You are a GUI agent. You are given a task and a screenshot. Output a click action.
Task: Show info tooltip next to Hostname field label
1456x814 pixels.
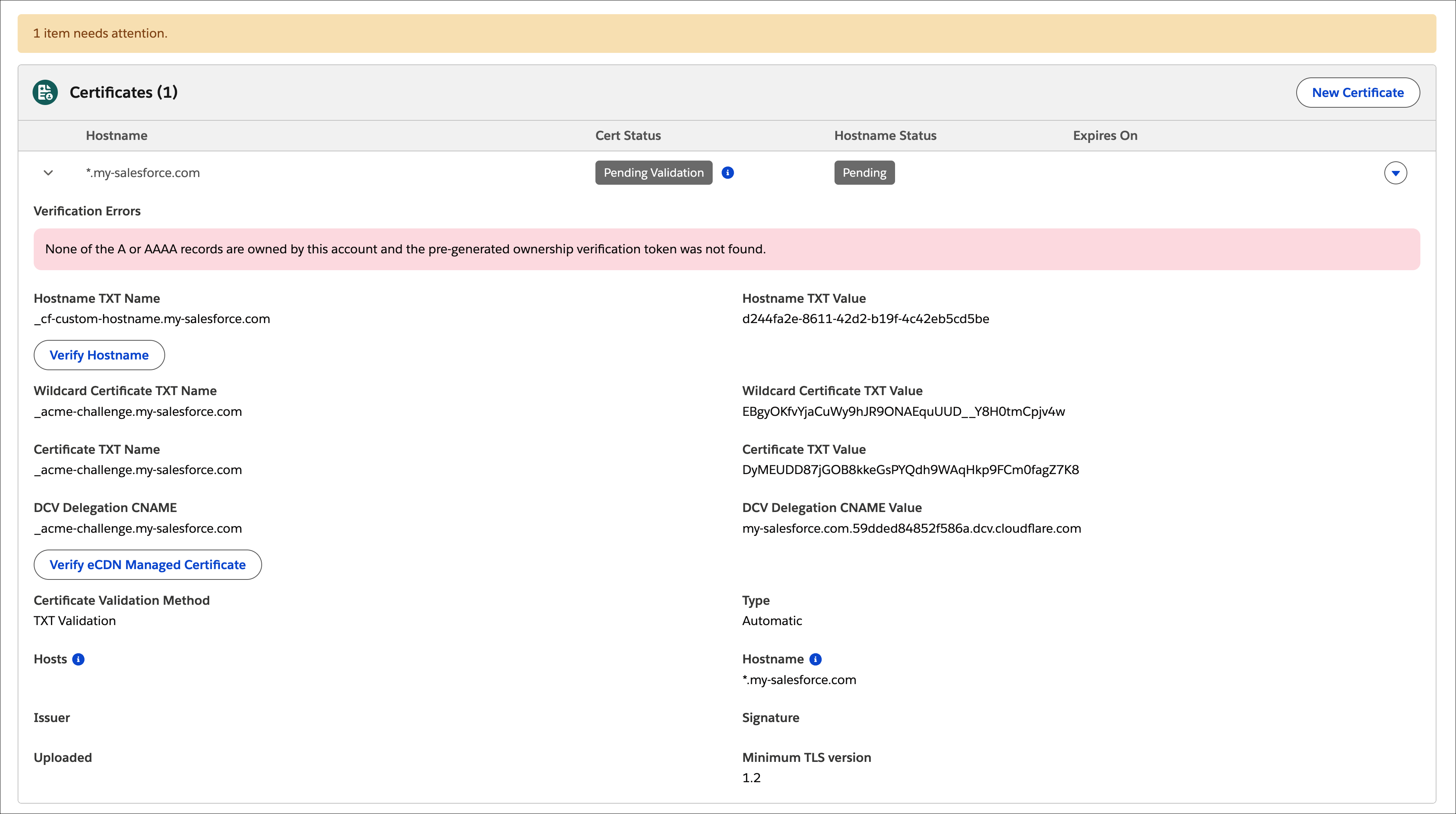816,659
